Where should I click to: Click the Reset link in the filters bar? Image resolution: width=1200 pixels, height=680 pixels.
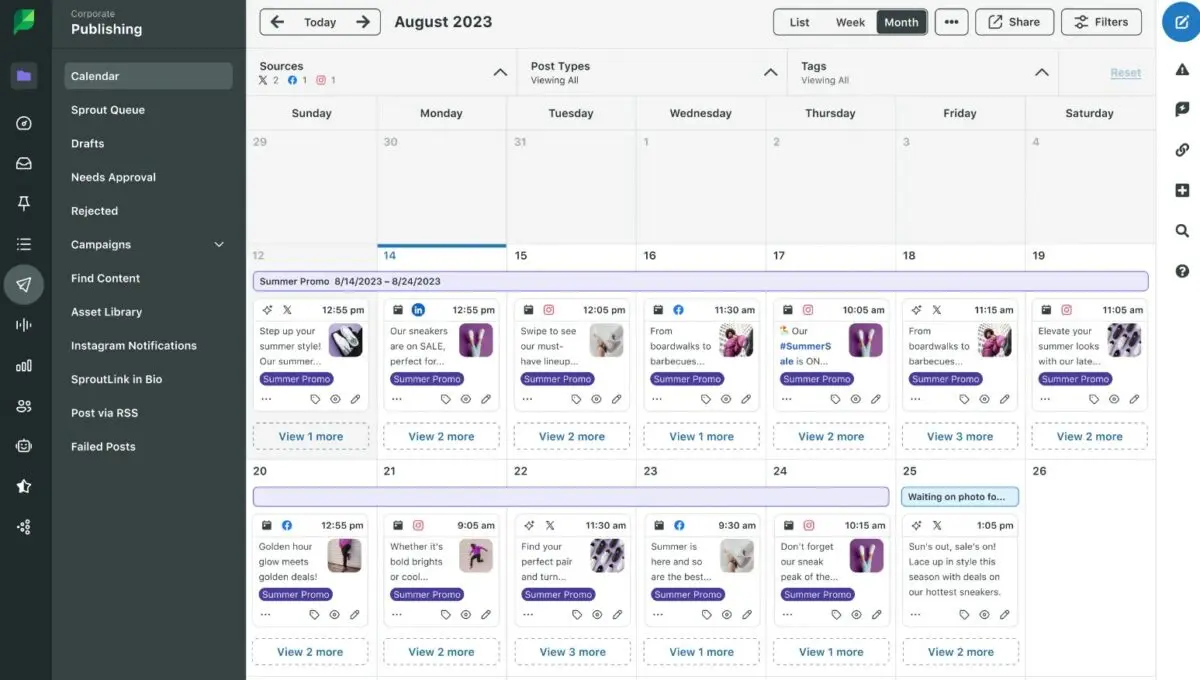pos(1126,72)
